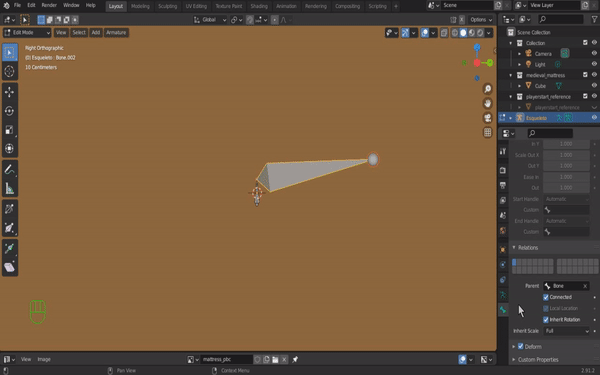Clear the Parent Bone field with X
This screenshot has width=600, height=375.
pos(585,286)
